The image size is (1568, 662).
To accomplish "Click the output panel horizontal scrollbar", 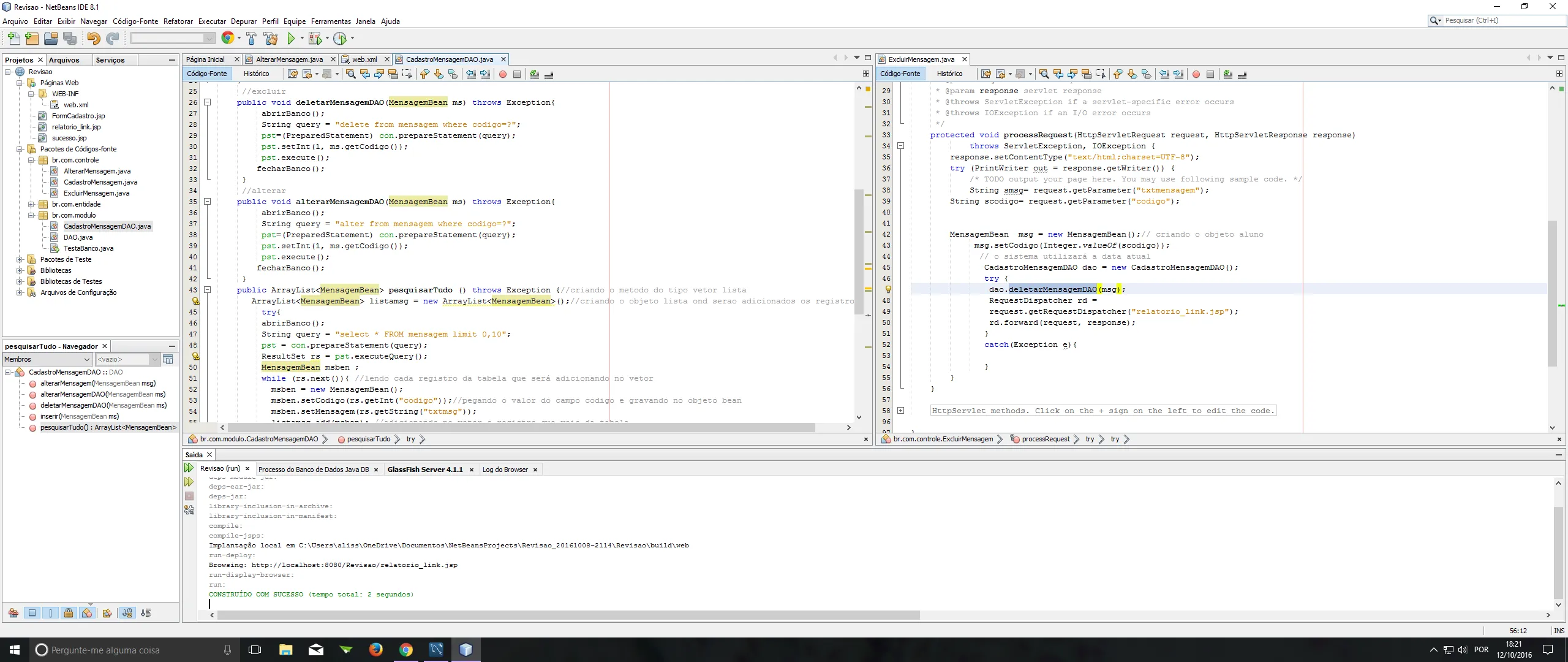I will (x=568, y=615).
